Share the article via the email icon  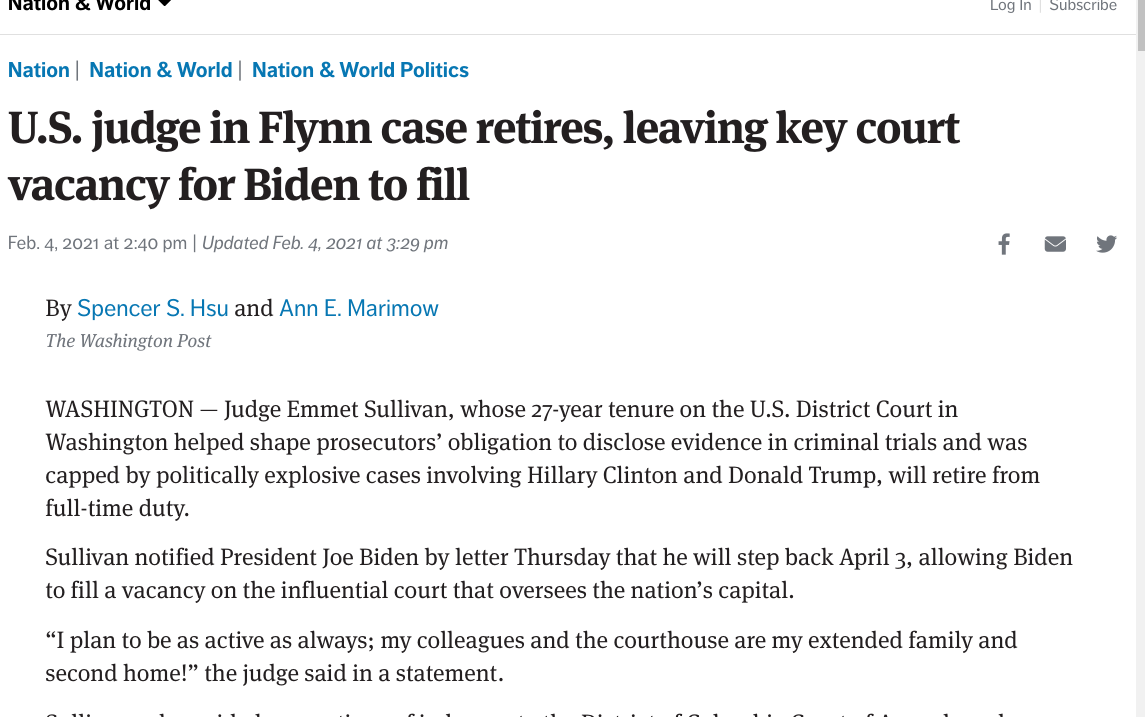[x=1055, y=244]
